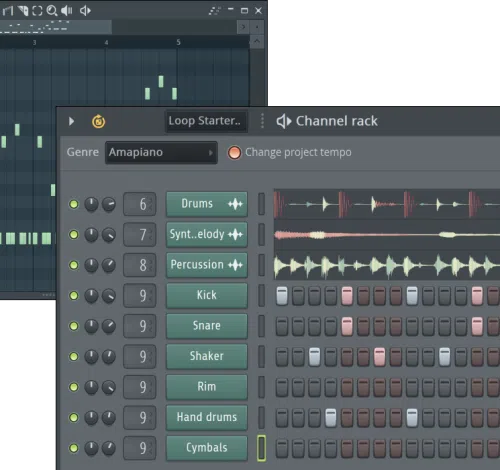Mute the Synt..elody channel with its green LED
Screen dimensions: 500x470
74,235
